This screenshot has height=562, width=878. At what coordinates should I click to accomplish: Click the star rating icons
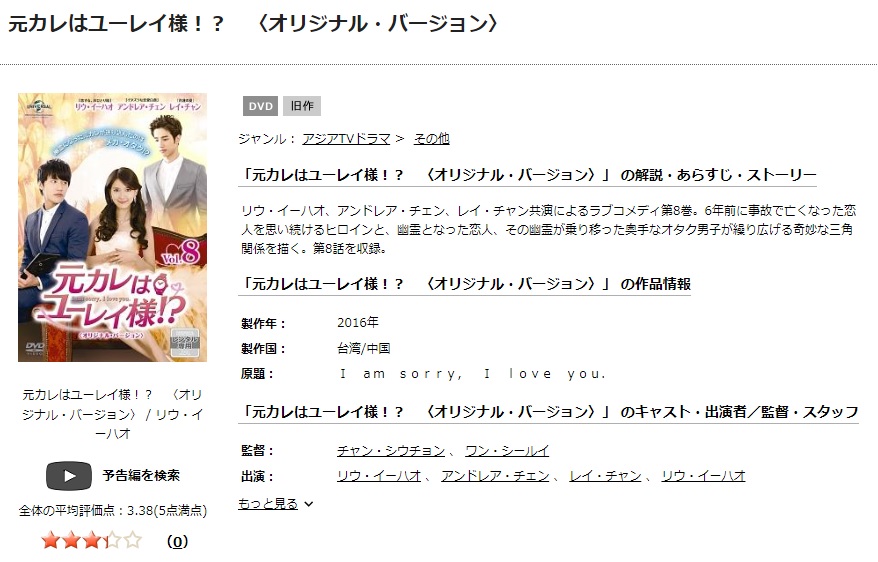click(x=92, y=541)
